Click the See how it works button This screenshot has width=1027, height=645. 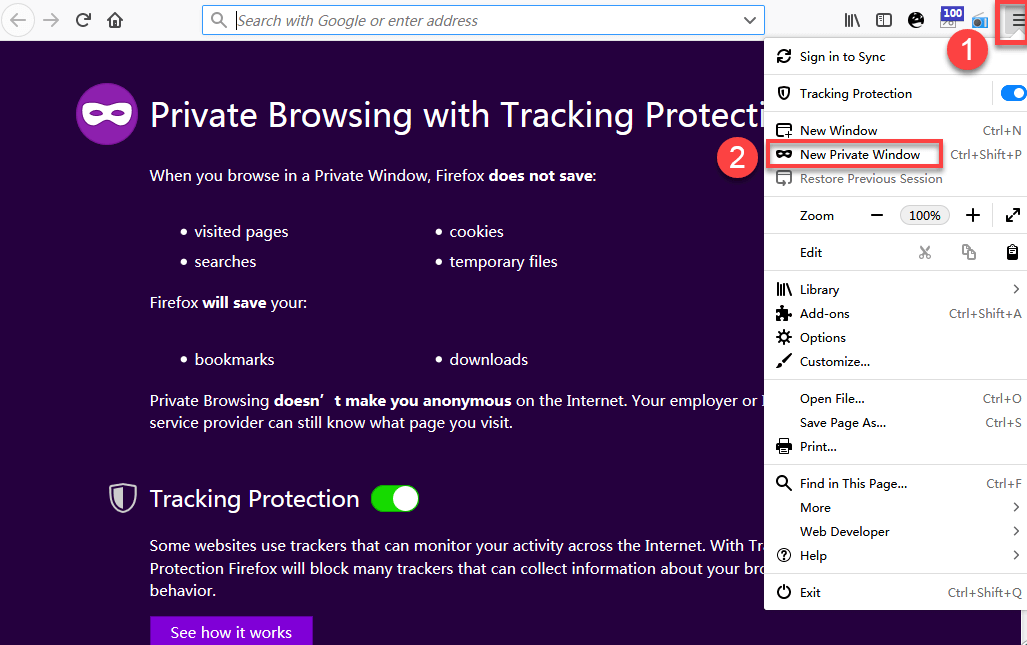click(231, 631)
